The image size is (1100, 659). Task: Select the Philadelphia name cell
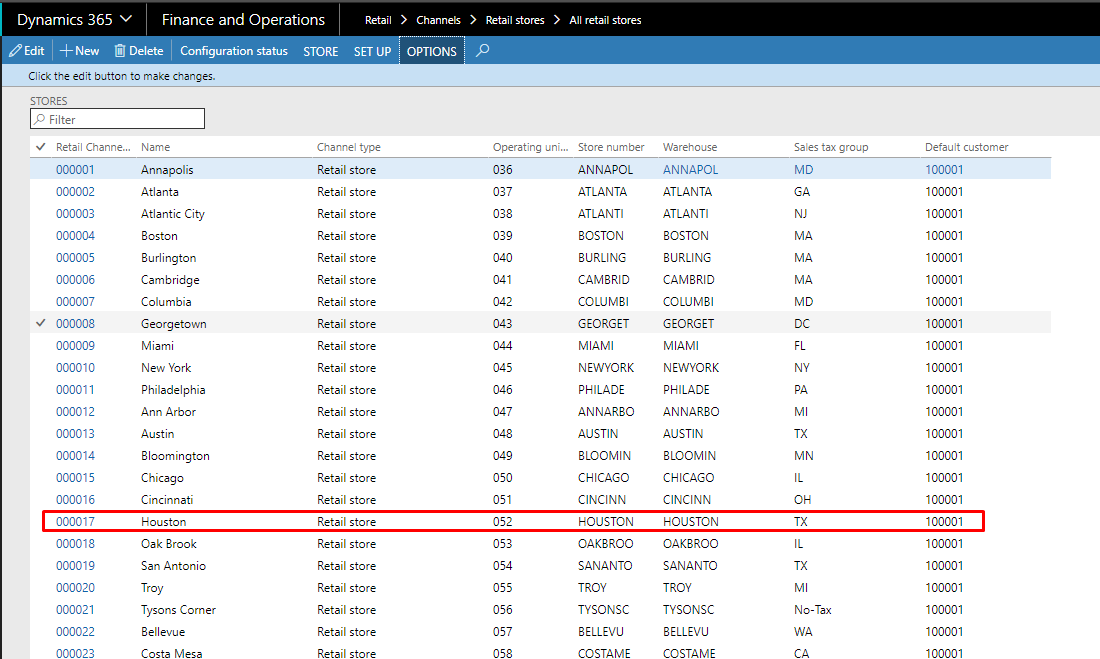[x=173, y=390]
